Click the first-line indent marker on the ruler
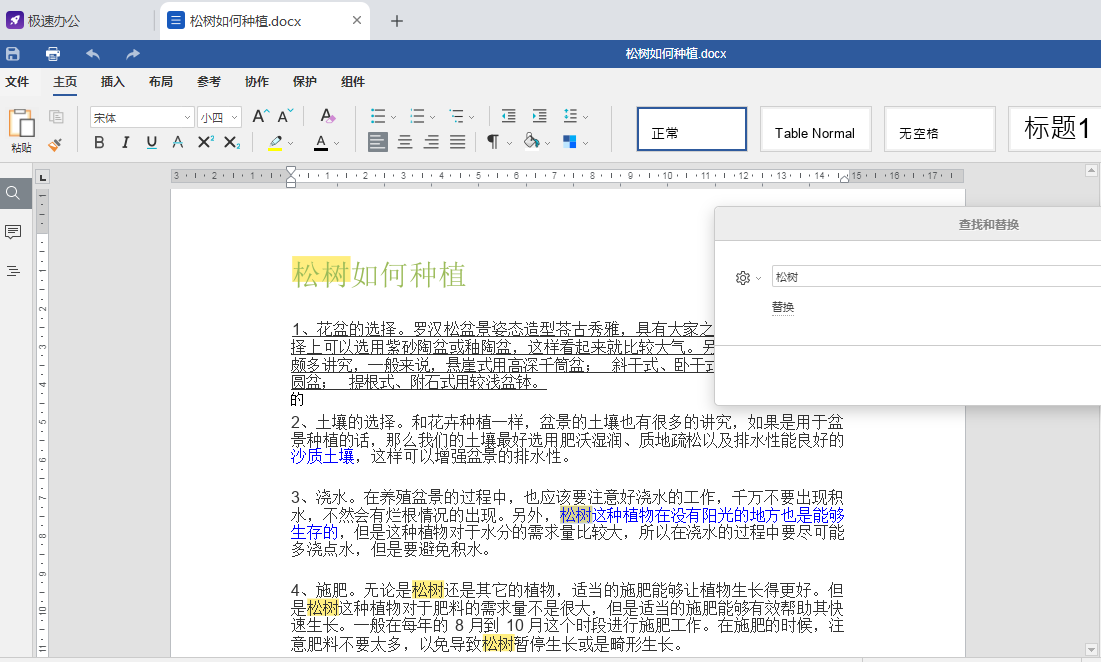This screenshot has height=662, width=1101. [x=291, y=171]
